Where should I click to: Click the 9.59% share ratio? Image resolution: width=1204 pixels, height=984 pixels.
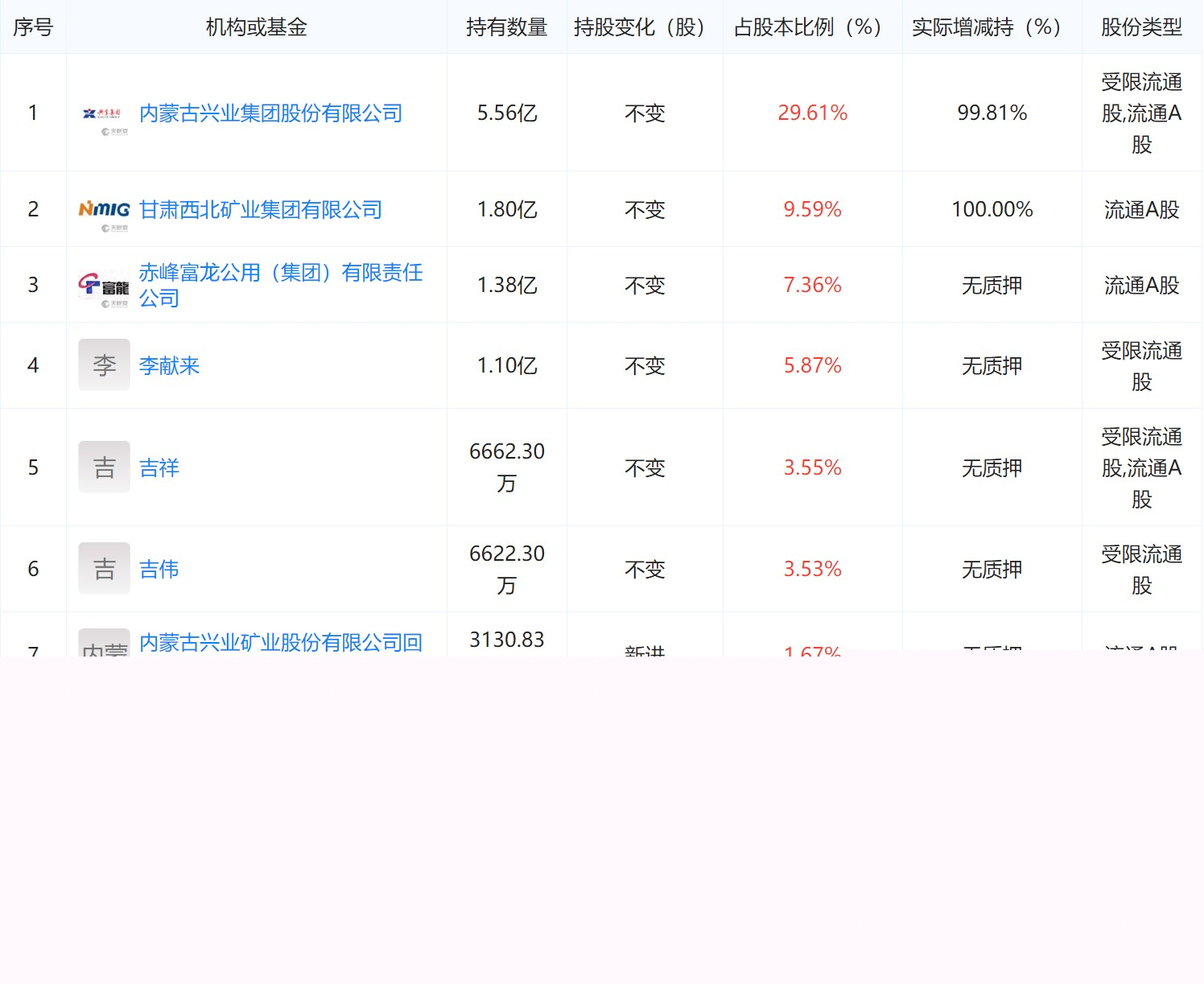pyautogui.click(x=813, y=210)
